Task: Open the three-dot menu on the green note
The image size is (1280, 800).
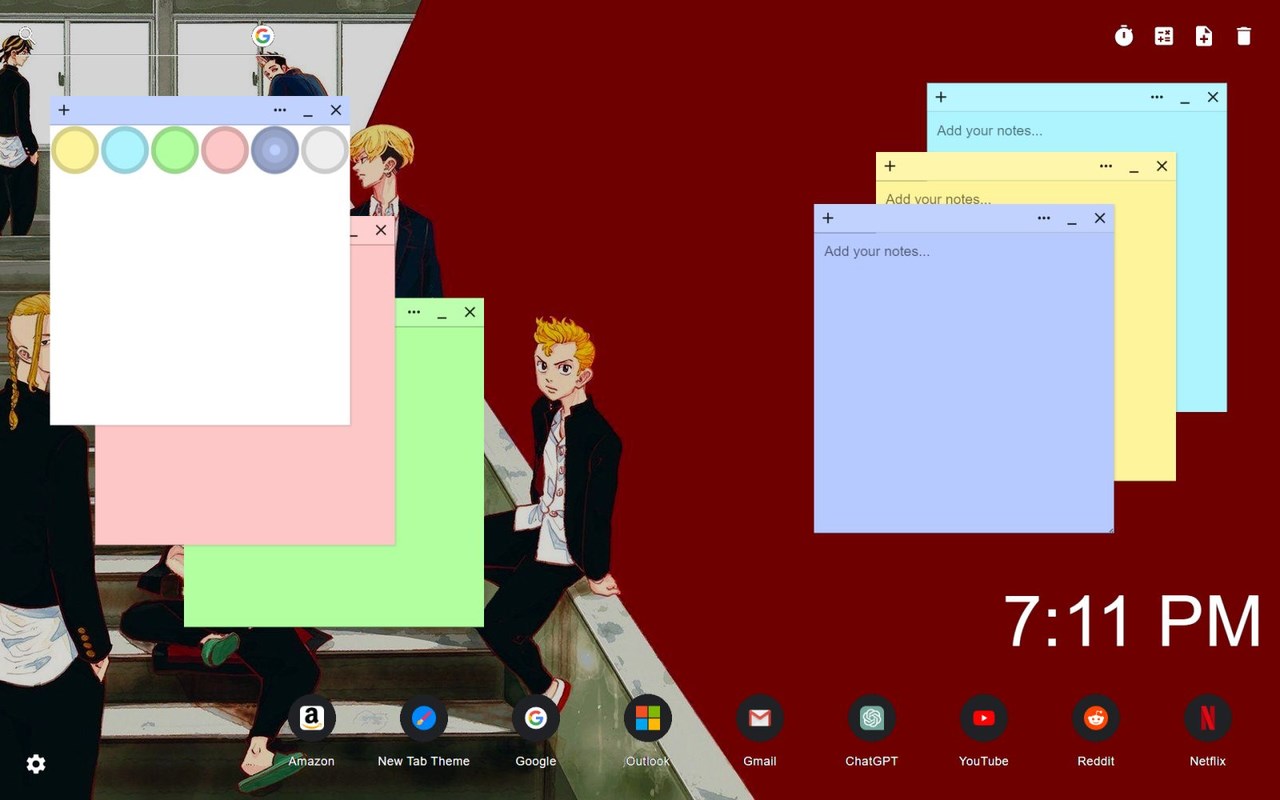Action: 414,312
